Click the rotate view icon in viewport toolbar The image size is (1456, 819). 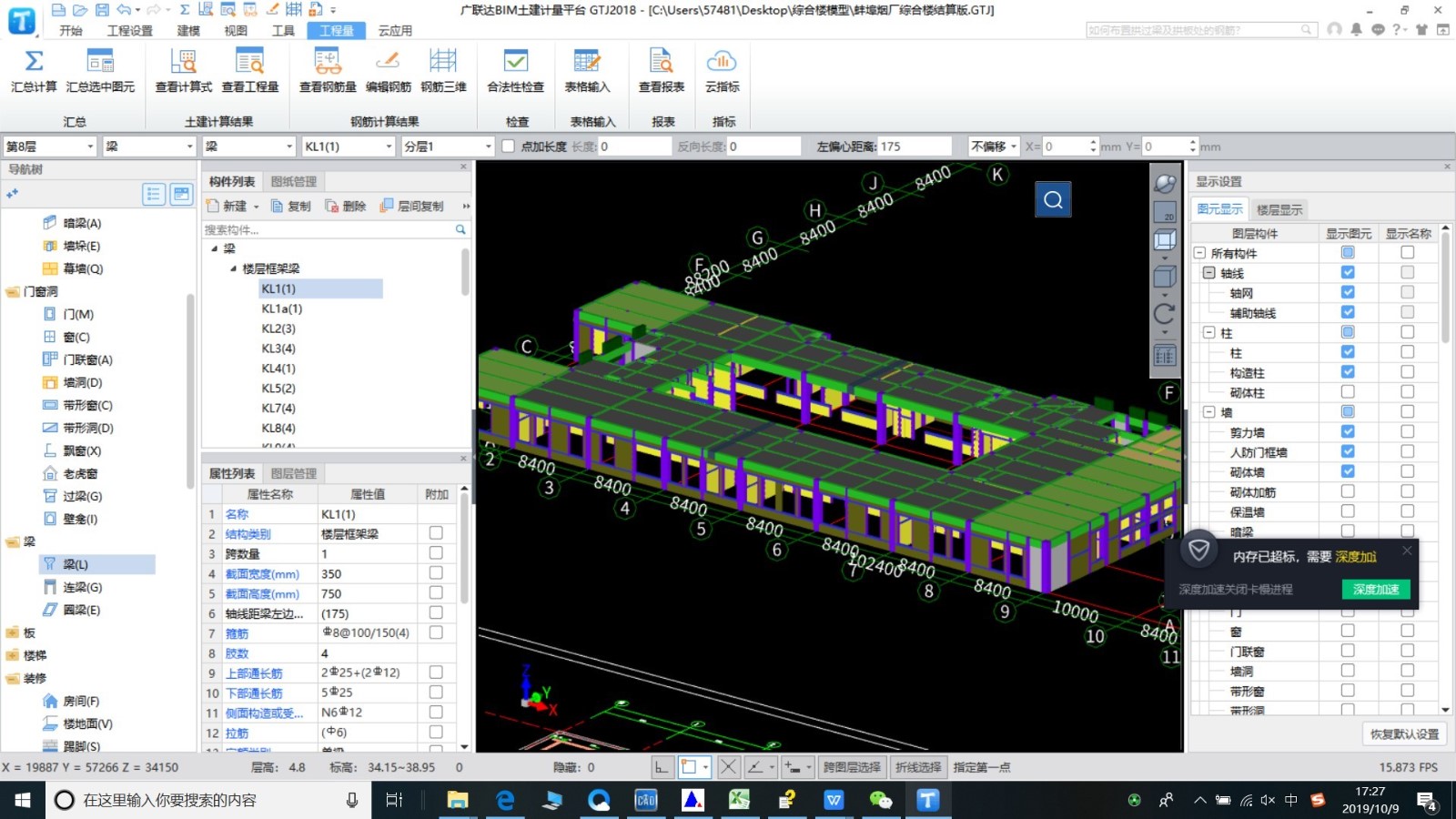(1165, 315)
